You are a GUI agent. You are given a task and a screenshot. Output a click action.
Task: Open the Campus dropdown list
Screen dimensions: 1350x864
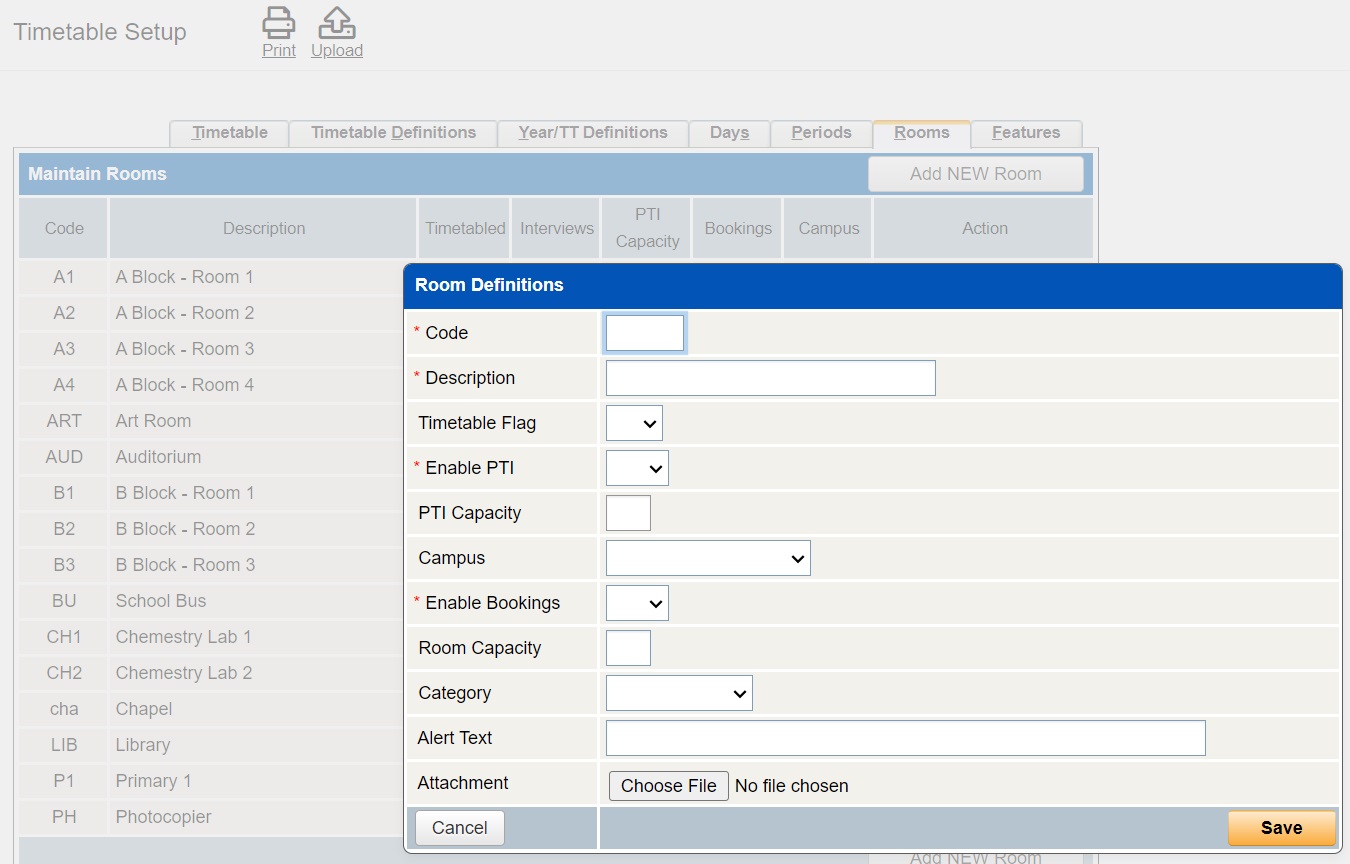708,558
